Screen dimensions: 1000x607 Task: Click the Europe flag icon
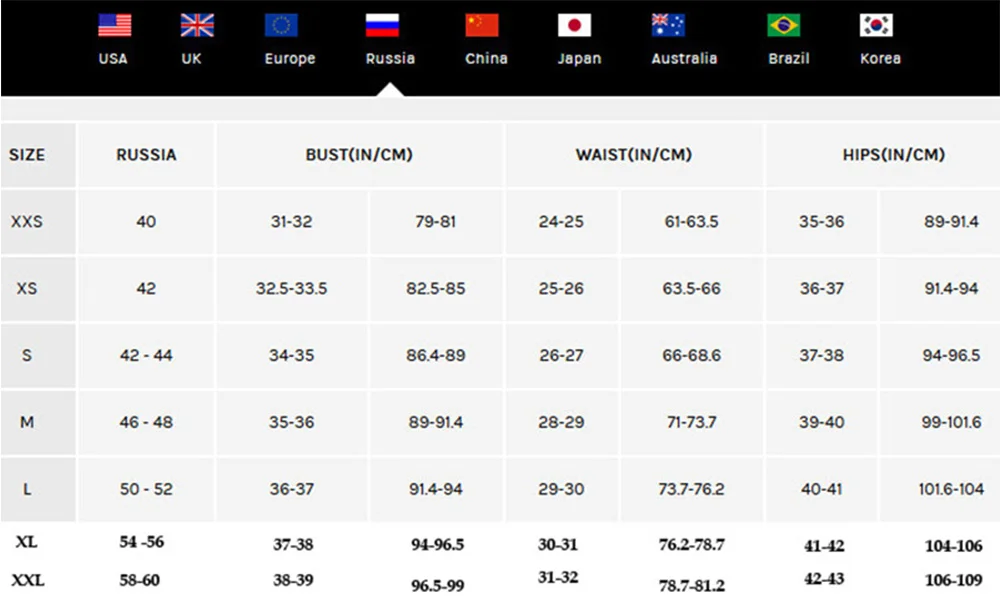click(281, 26)
